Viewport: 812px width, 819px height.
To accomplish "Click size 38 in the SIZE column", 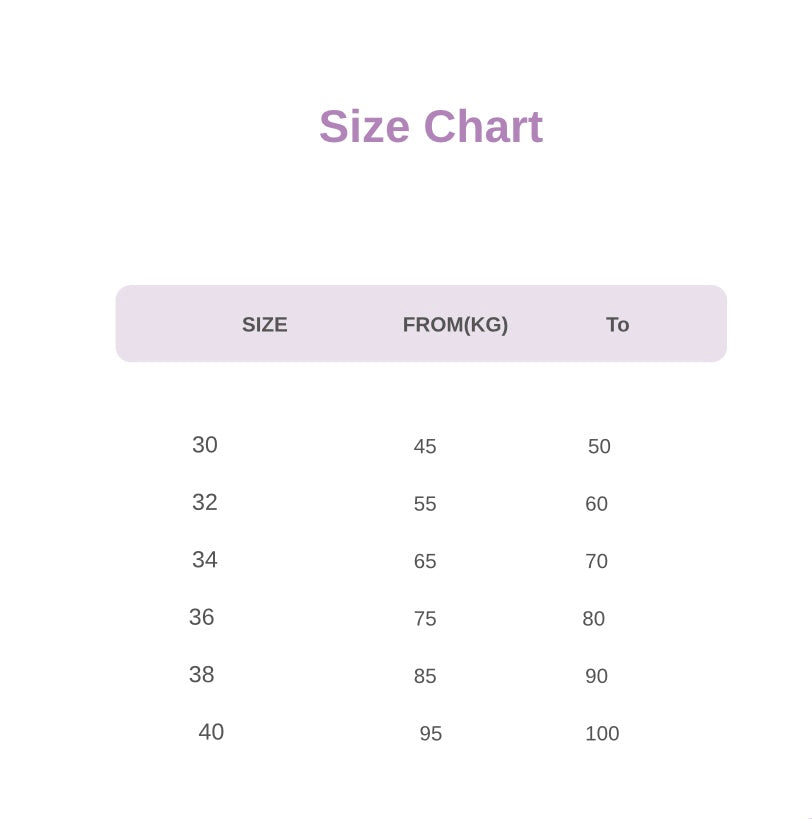I will coord(202,675).
